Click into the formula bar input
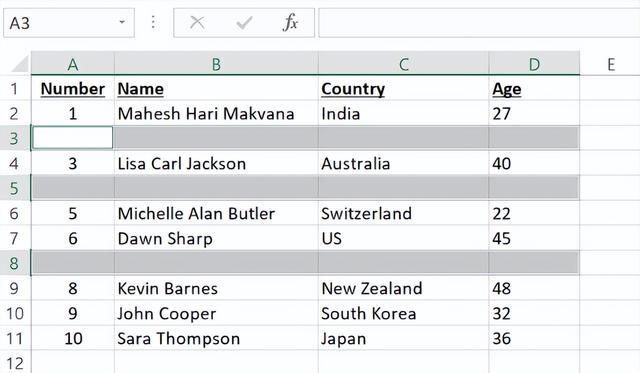Image resolution: width=640 pixels, height=373 pixels. point(479,23)
